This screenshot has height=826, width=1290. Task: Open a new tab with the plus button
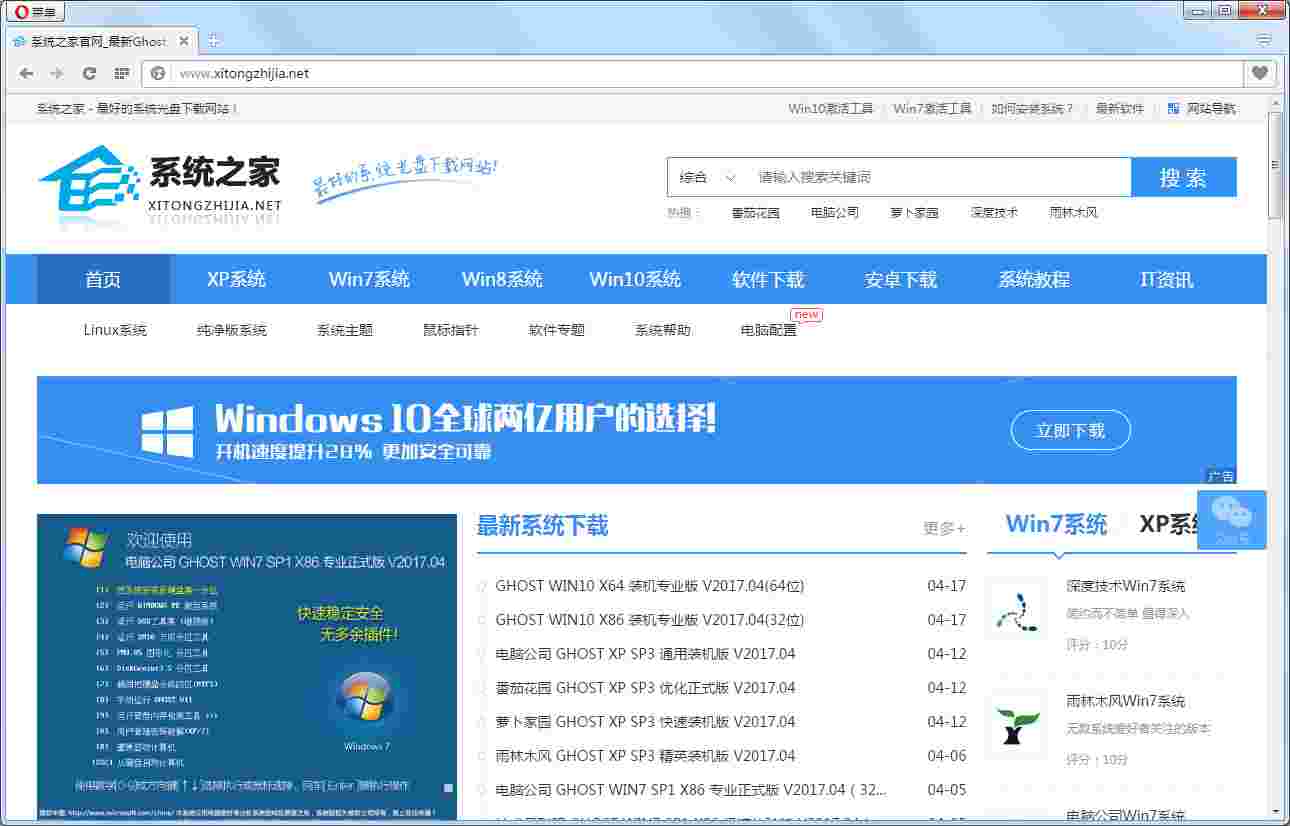(213, 41)
